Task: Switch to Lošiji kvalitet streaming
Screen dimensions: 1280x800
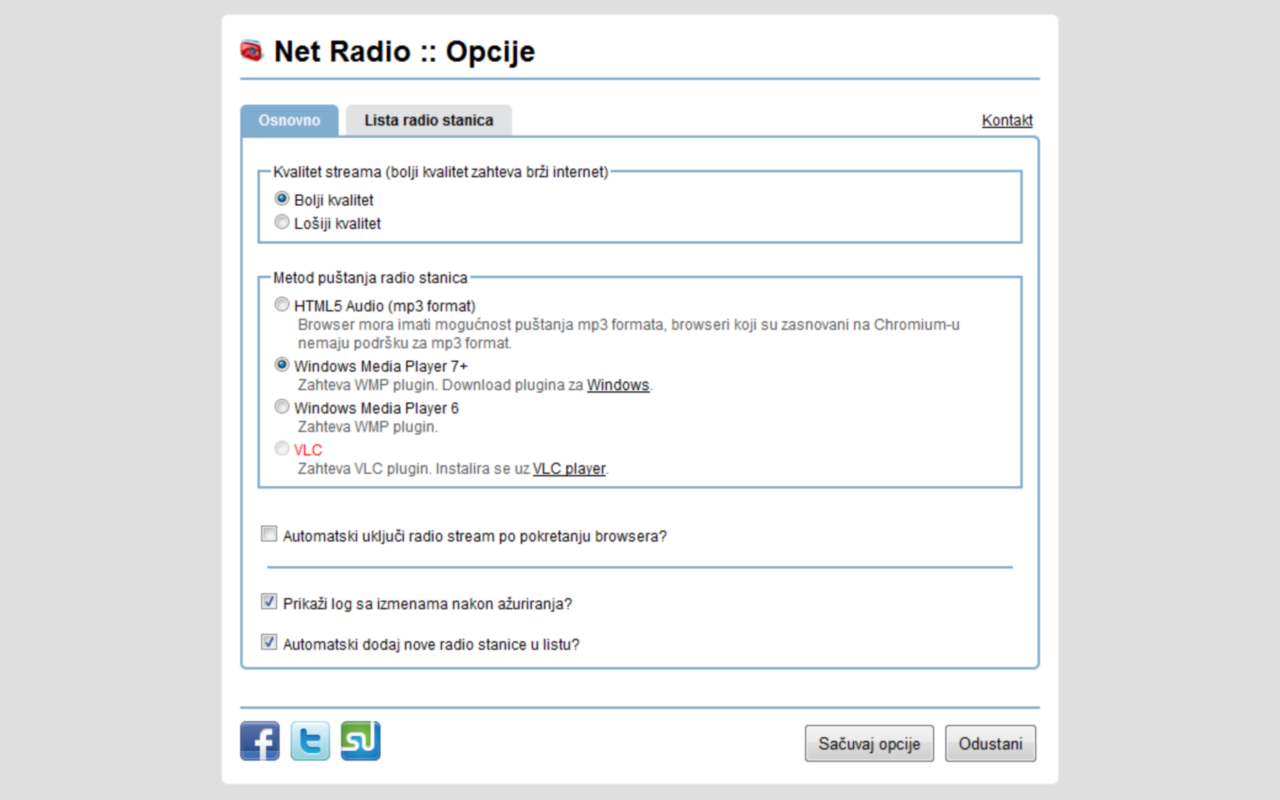Action: (281, 221)
